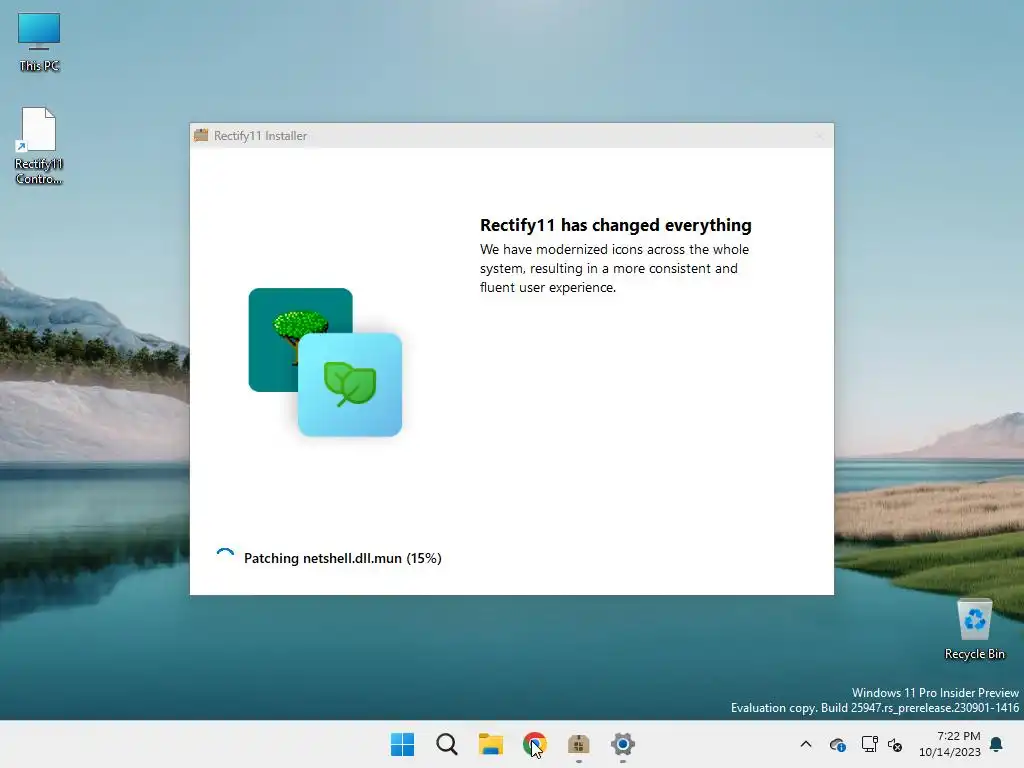Open the notifications bell icon

coord(996,744)
